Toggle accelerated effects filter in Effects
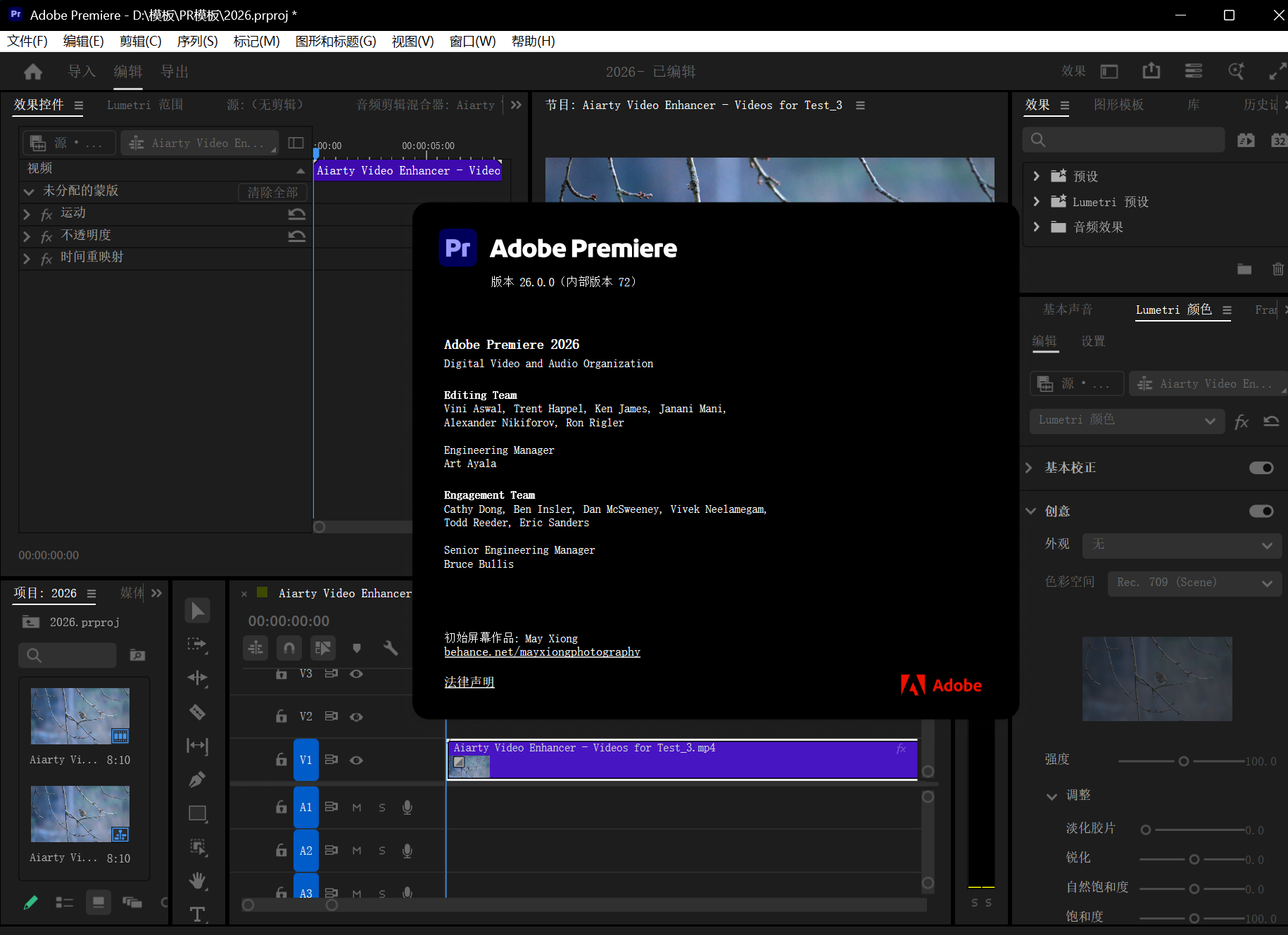The width and height of the screenshot is (1288, 935). 1246,140
